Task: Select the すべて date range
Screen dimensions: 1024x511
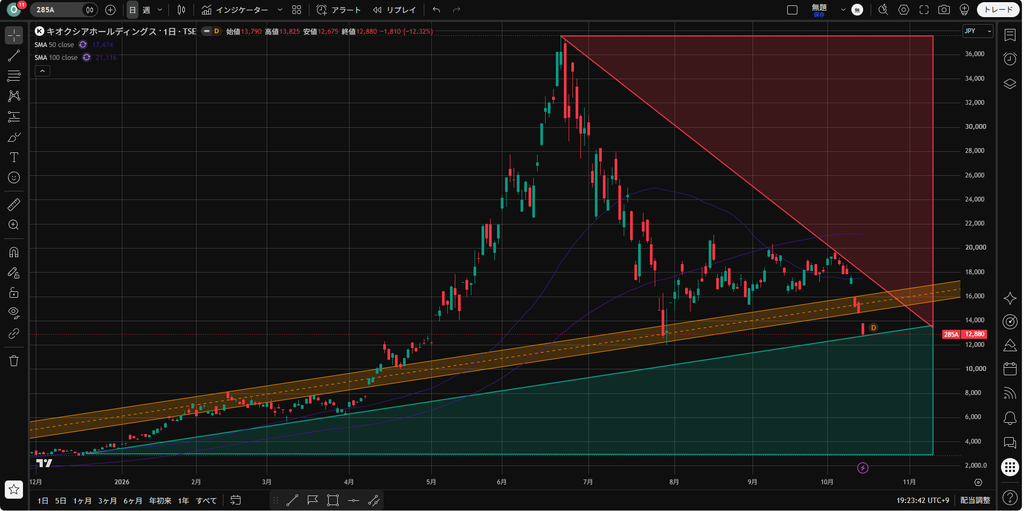Action: click(x=206, y=501)
